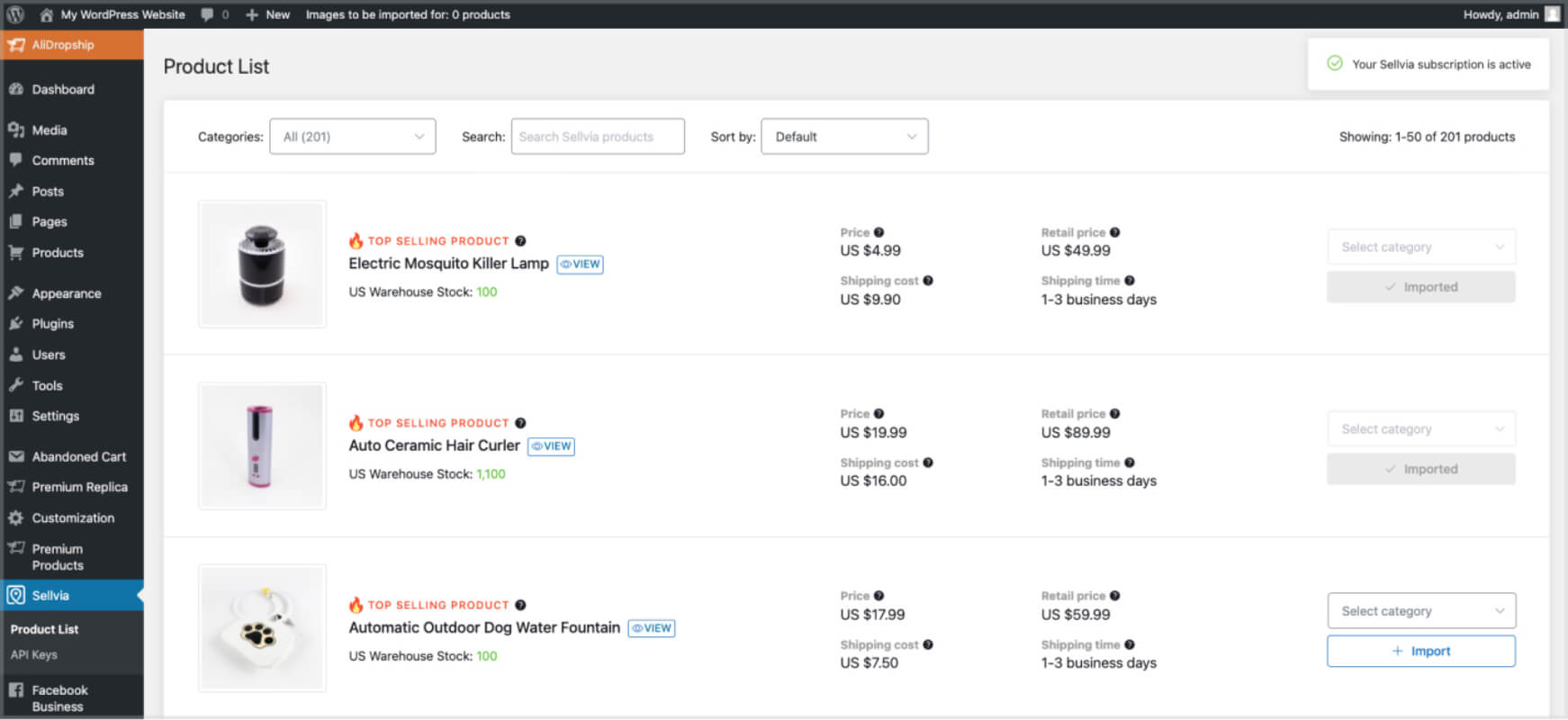Image resolution: width=1568 pixels, height=720 pixels.
Task: Click the Automatic Outdoor Dog Water Fountain title
Action: tap(484, 627)
